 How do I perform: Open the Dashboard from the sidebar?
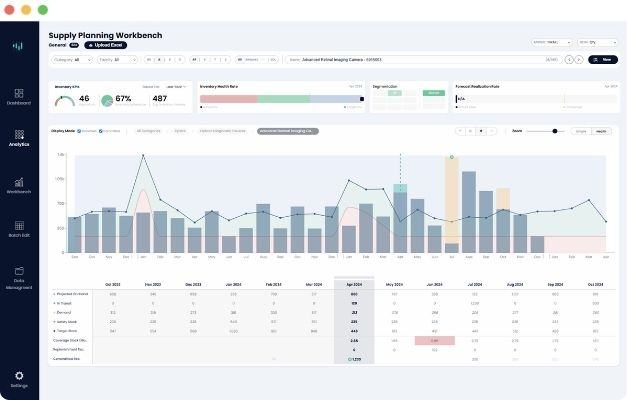pos(19,93)
